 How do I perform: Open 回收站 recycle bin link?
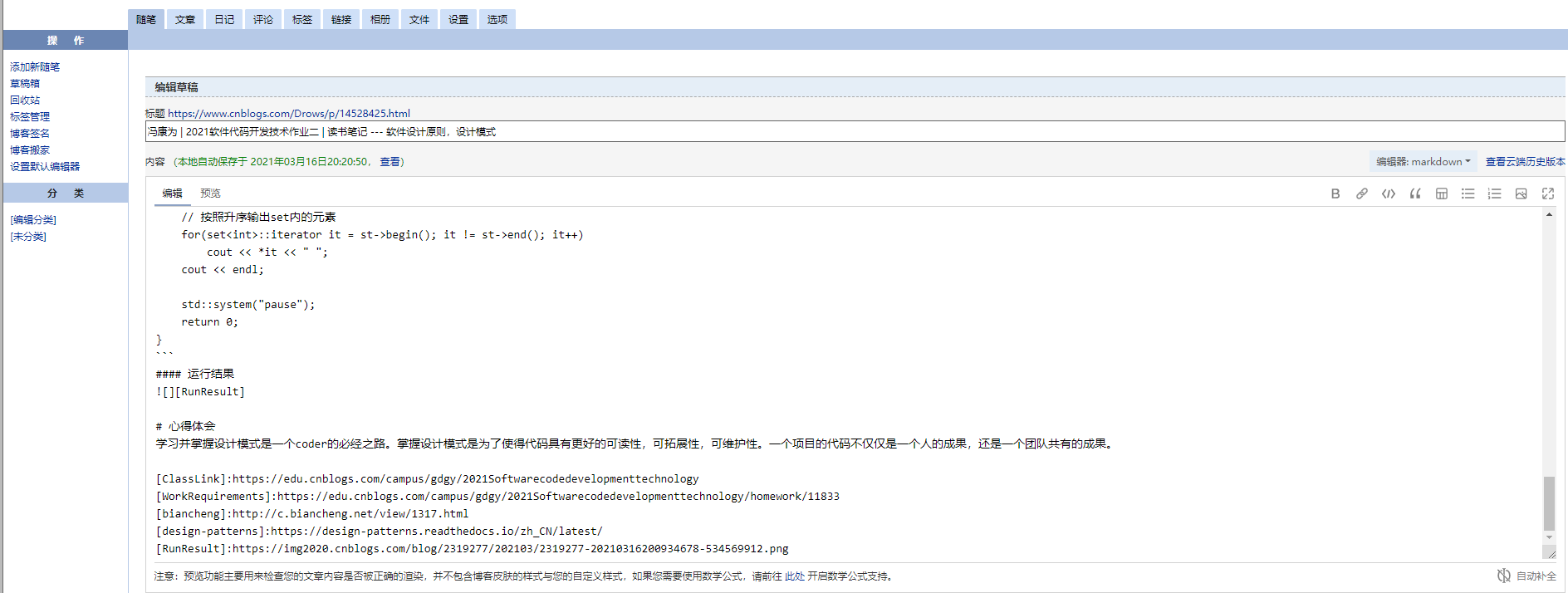[25, 100]
